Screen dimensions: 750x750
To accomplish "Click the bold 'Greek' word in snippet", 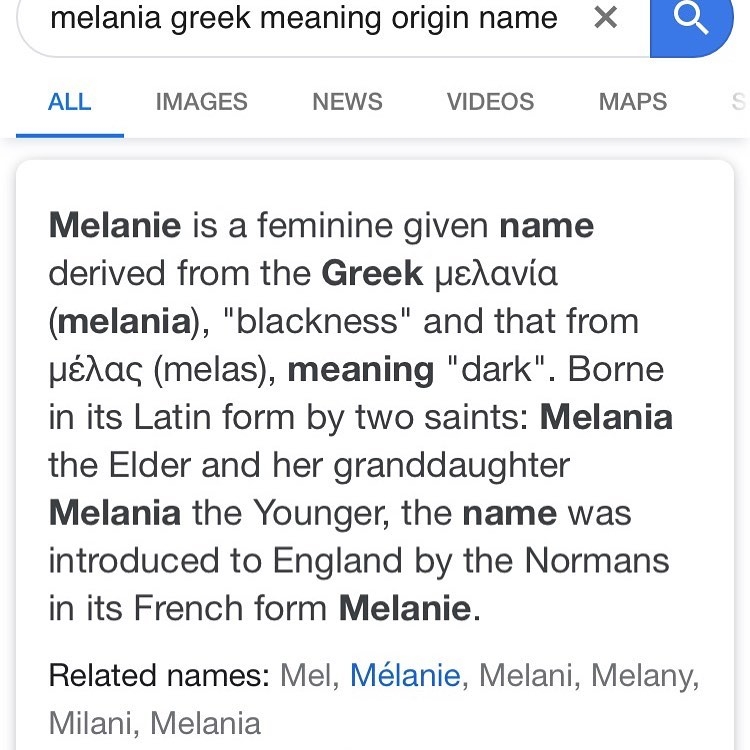I will coord(372,273).
